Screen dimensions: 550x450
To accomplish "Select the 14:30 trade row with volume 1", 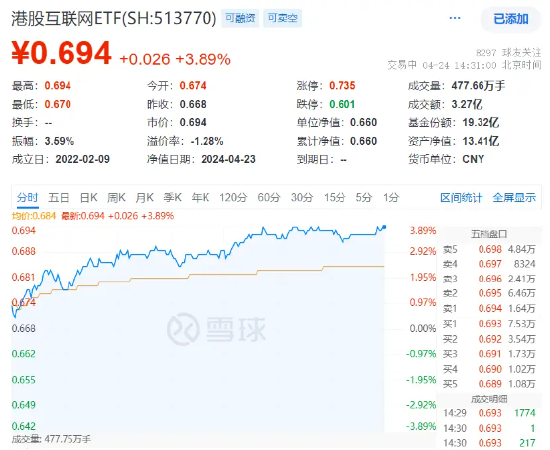I will [x=489, y=428].
